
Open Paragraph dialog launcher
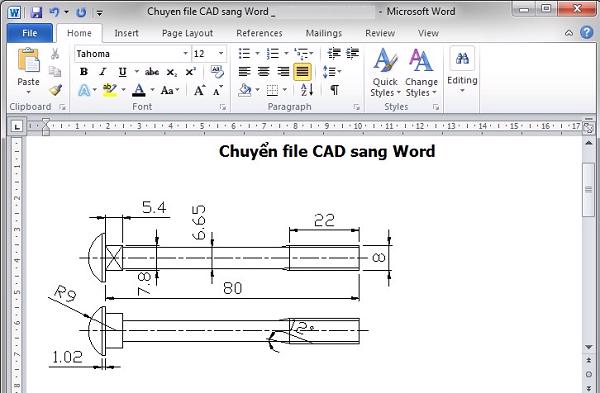click(357, 107)
